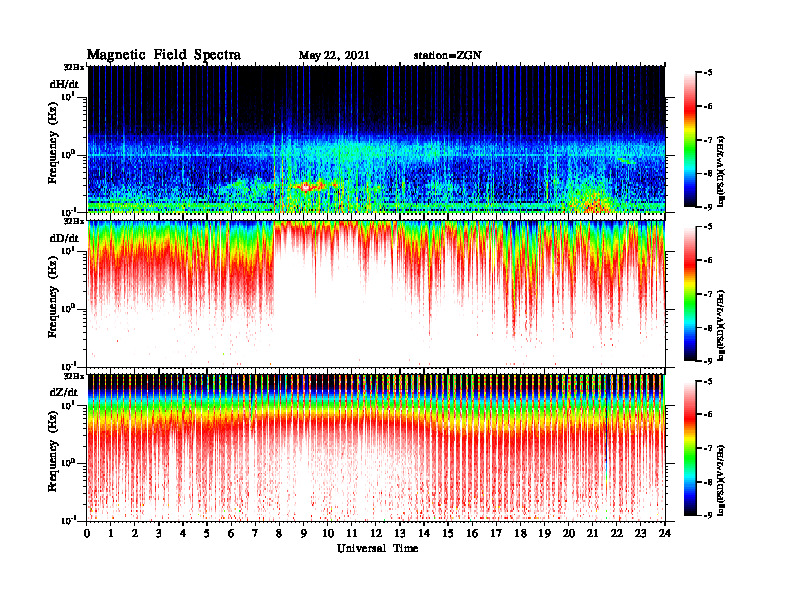Click time axis tick label "16"
Image resolution: width=792 pixels, height=612 pixels.
coord(472,534)
